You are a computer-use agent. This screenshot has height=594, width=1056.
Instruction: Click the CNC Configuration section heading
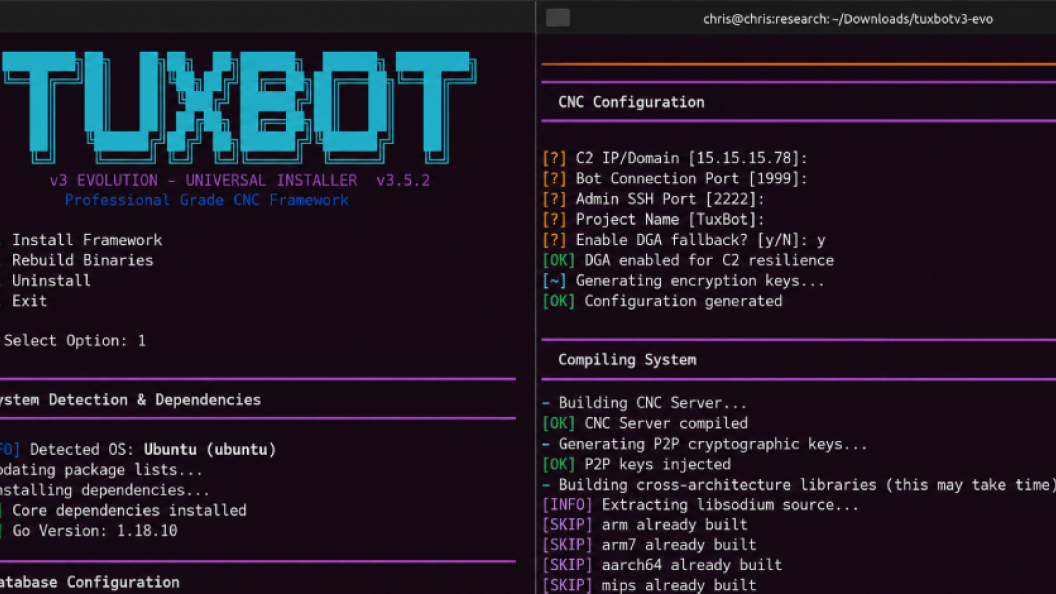pyautogui.click(x=631, y=102)
